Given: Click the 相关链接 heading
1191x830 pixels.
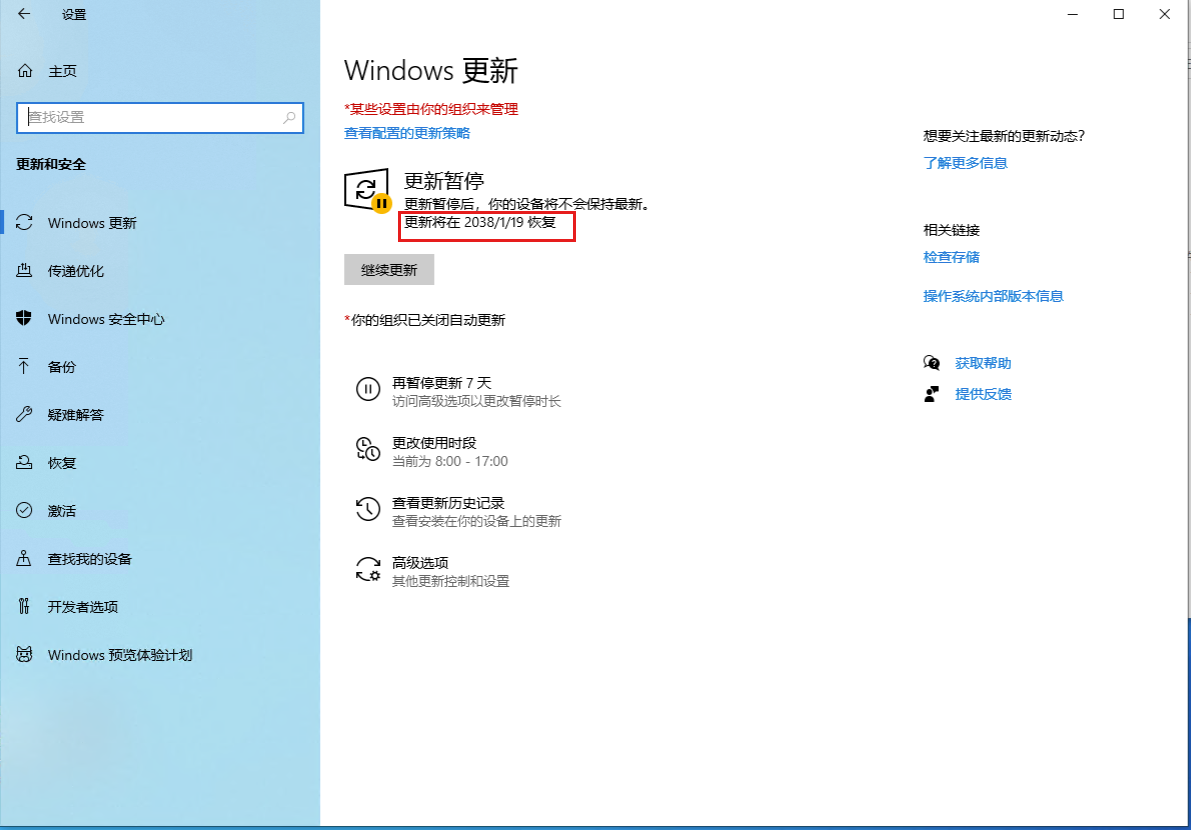Looking at the screenshot, I should tap(951, 230).
